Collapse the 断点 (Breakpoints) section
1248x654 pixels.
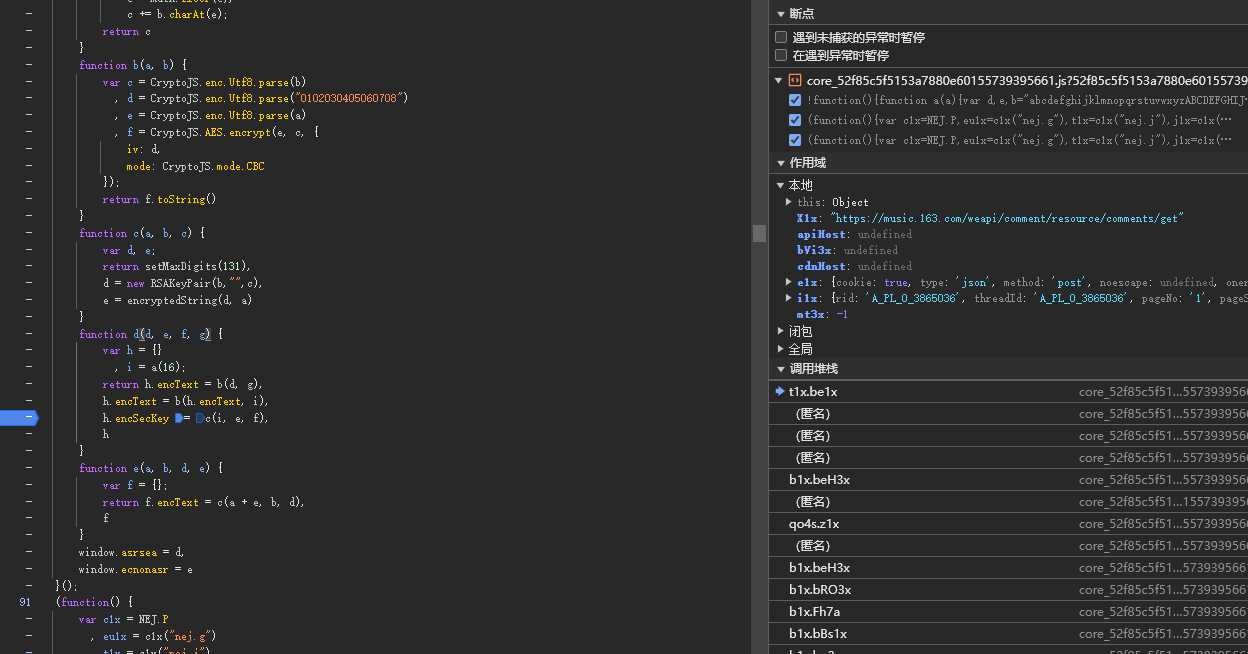coord(781,14)
